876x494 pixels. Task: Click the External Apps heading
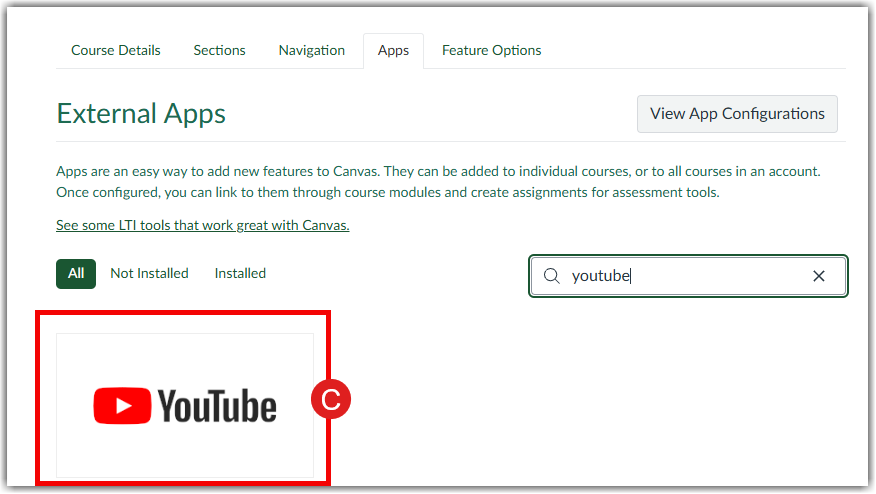[141, 113]
